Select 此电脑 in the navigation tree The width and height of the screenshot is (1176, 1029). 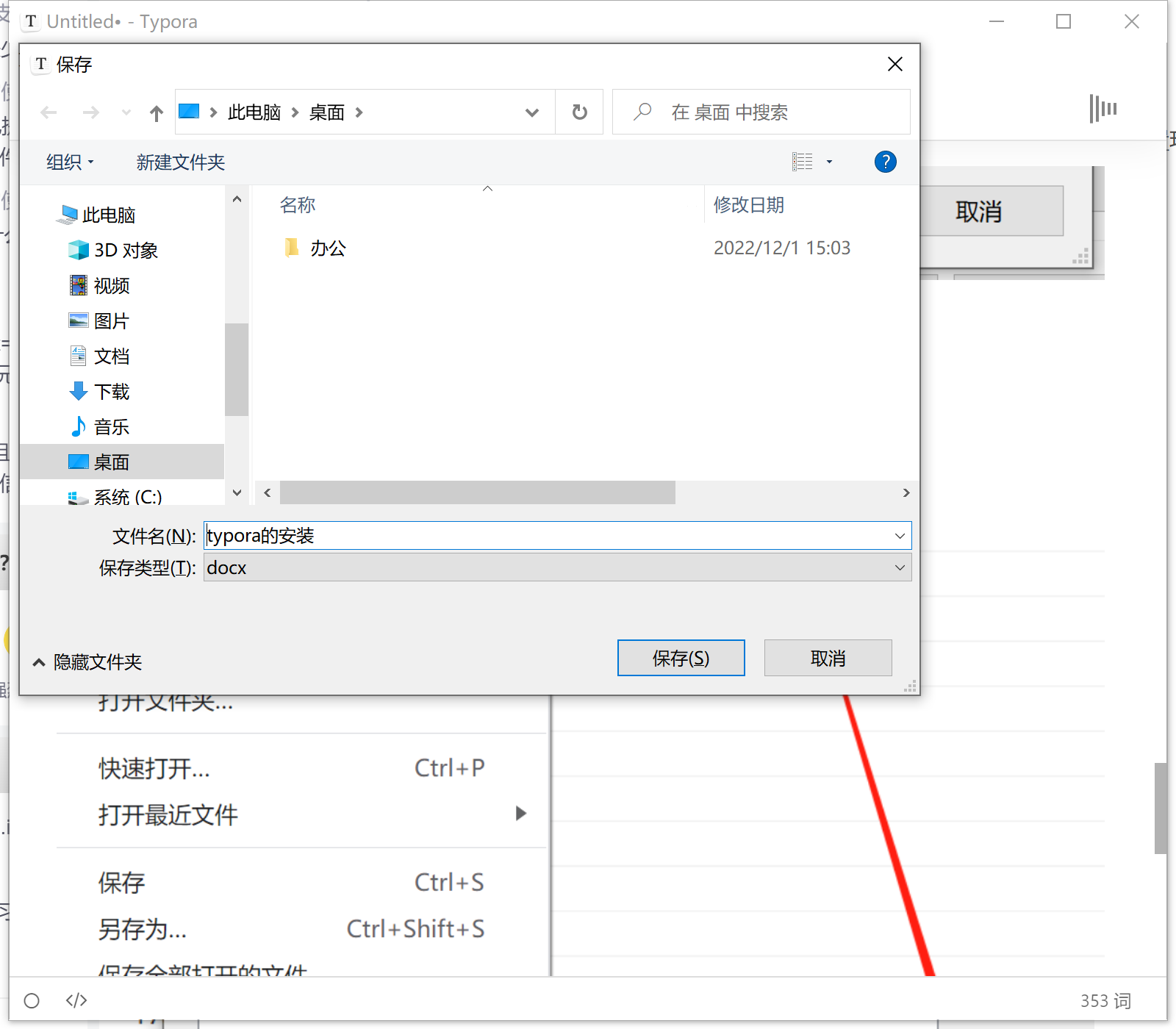(x=96, y=215)
